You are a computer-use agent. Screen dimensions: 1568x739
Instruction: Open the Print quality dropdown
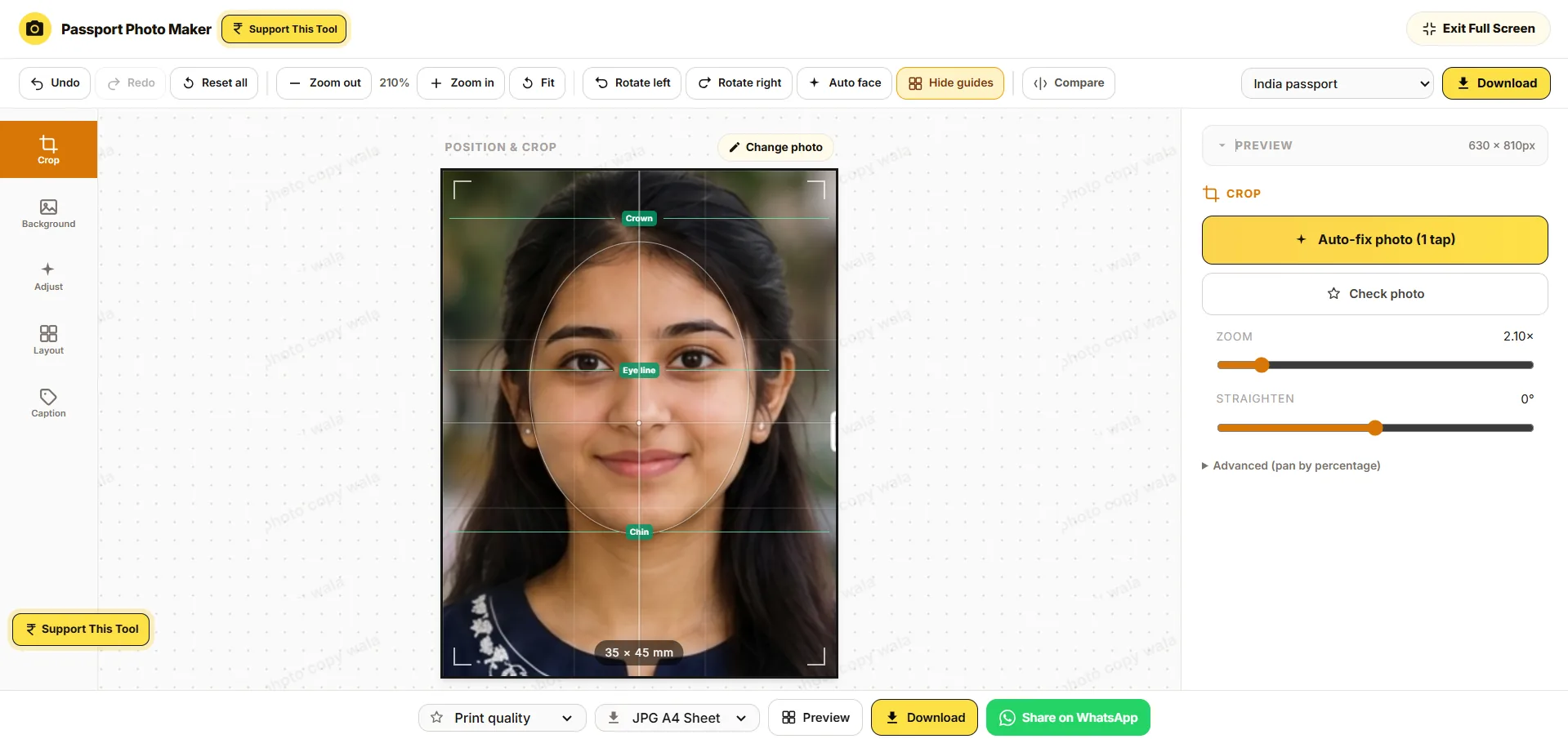pos(503,718)
